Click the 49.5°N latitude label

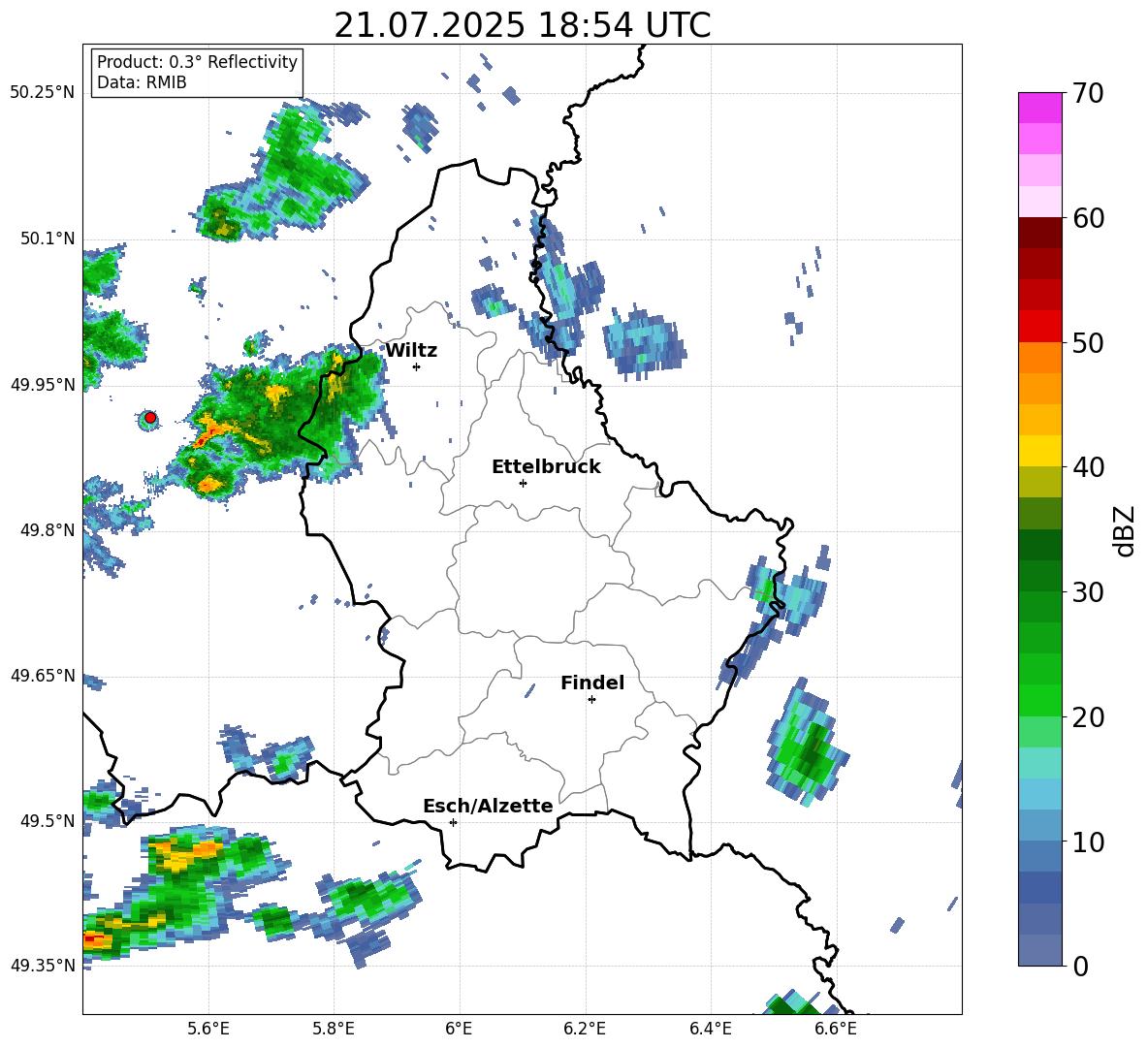(x=48, y=820)
